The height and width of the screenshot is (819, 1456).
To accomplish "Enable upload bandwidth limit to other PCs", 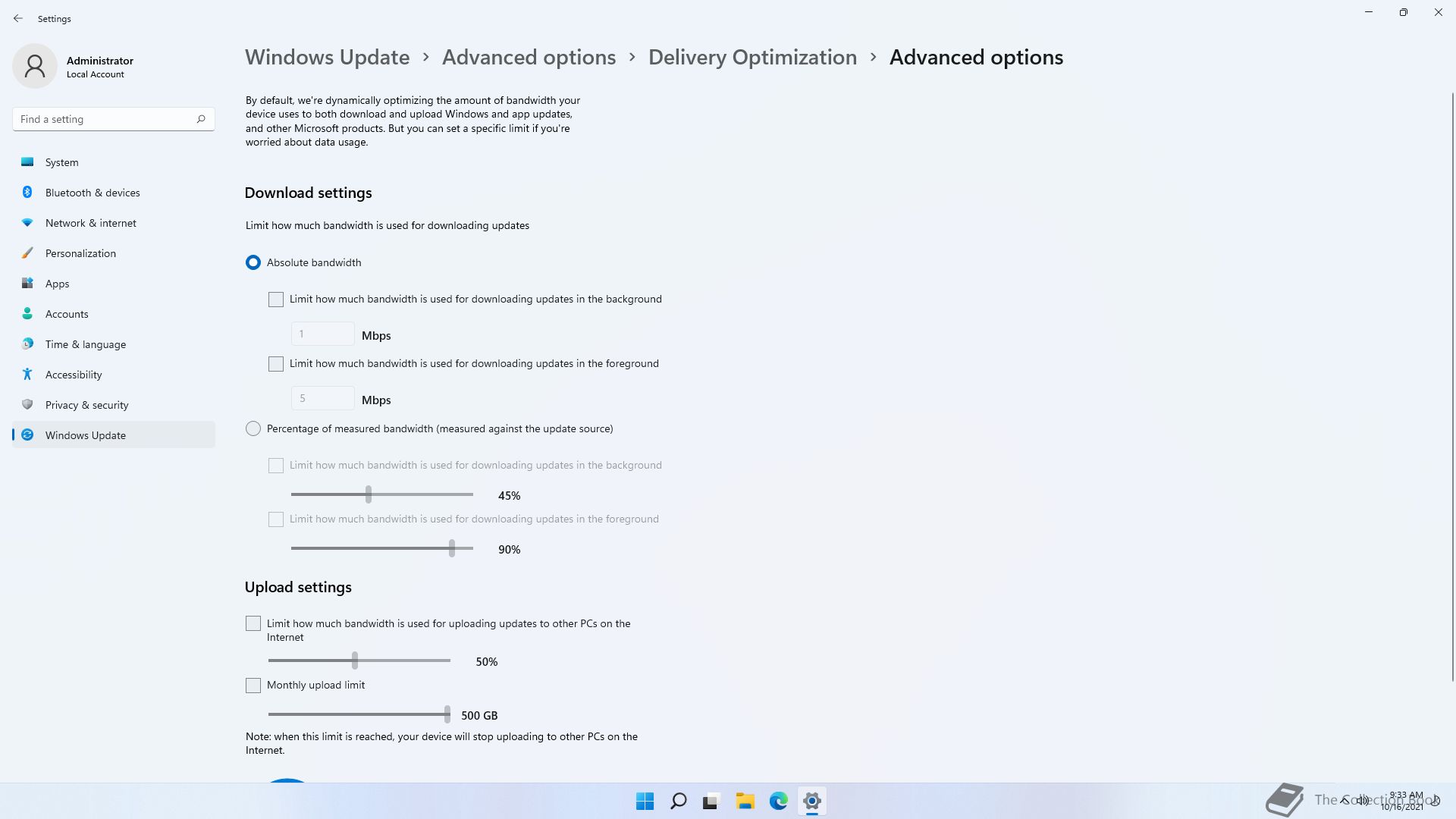I will [x=253, y=623].
